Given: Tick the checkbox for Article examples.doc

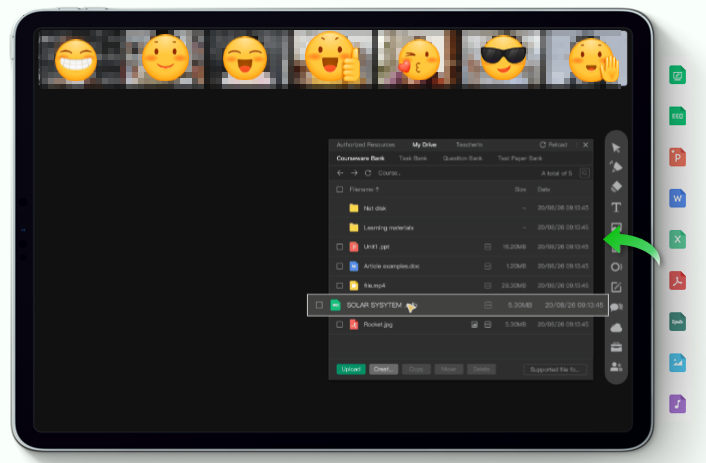Looking at the screenshot, I should [339, 266].
